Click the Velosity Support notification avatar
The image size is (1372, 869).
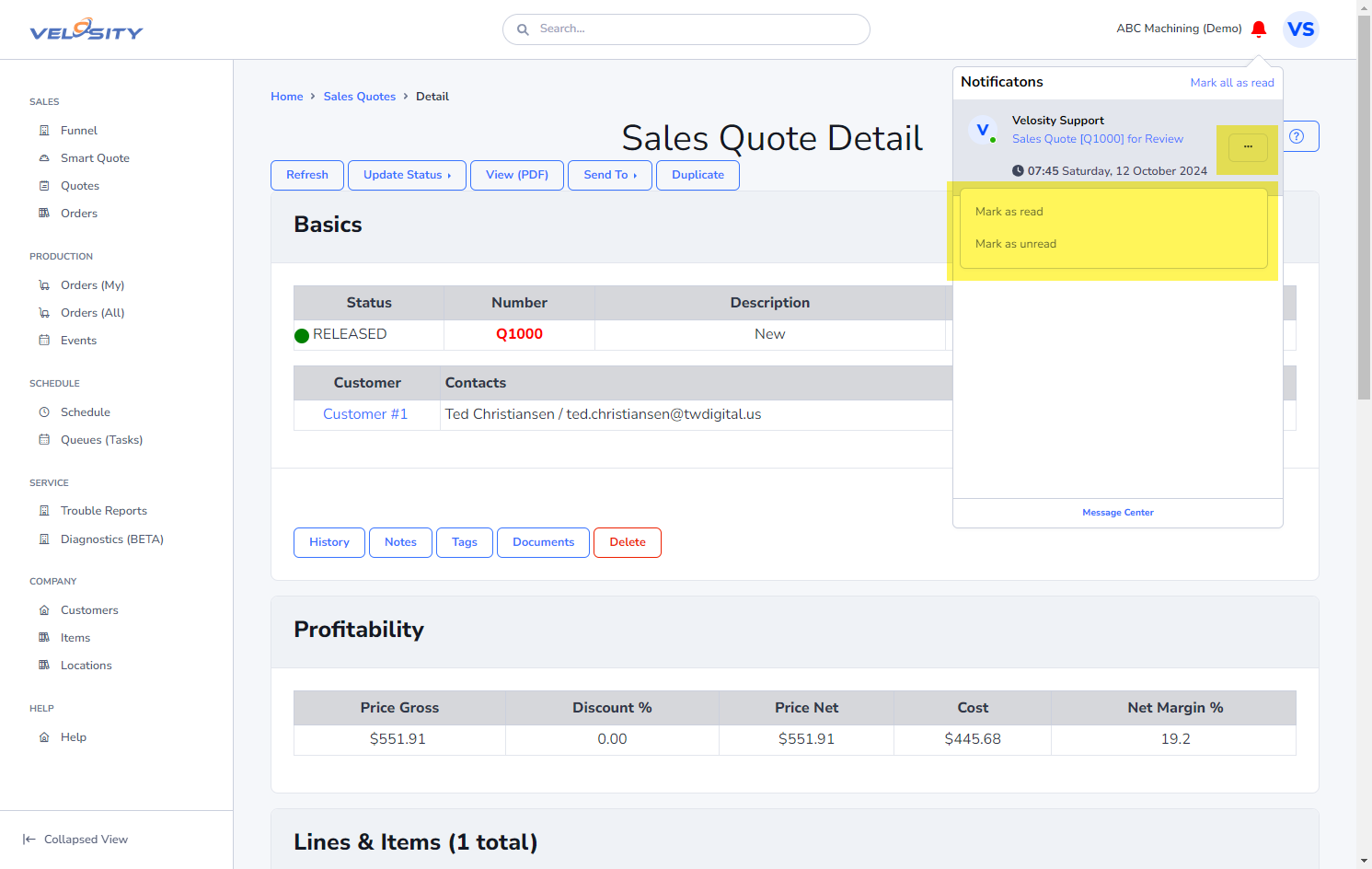pos(983,130)
